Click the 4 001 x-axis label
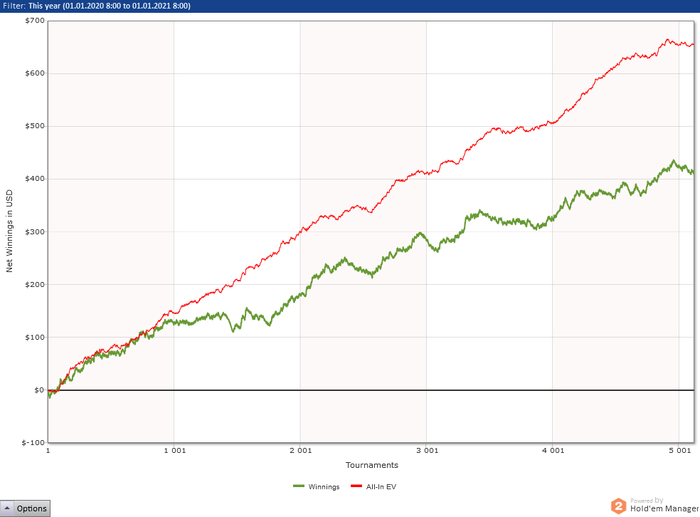Viewport: 700px width, 517px height. click(553, 450)
